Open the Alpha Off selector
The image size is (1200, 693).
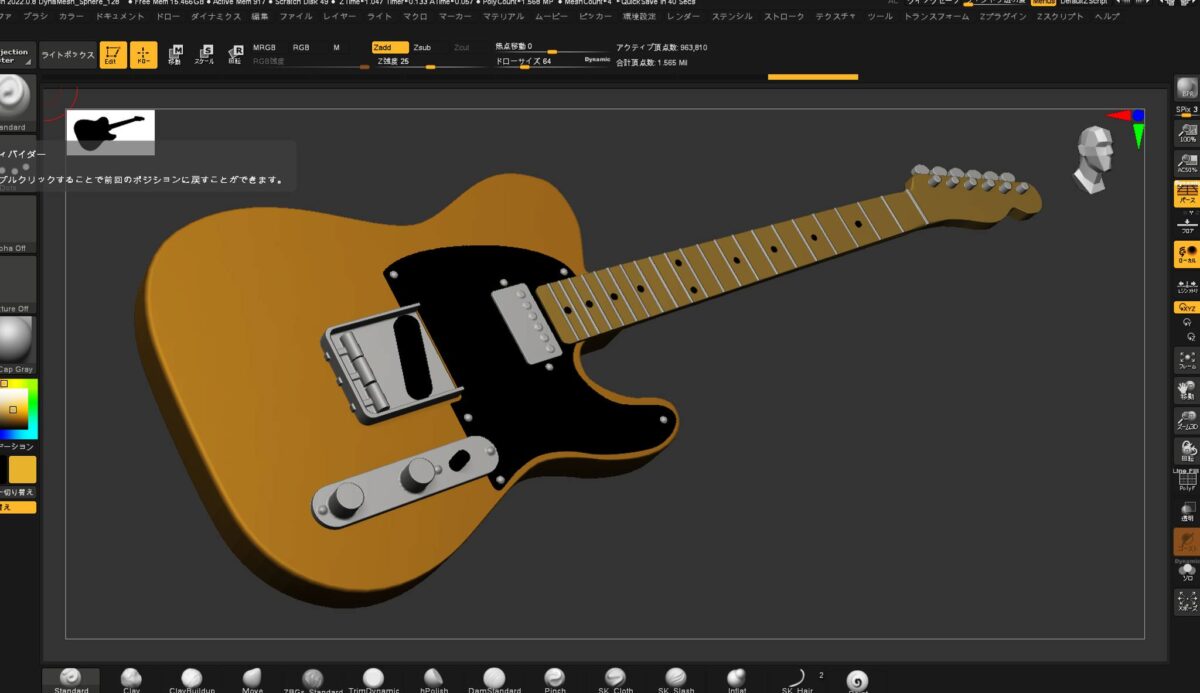coord(15,222)
